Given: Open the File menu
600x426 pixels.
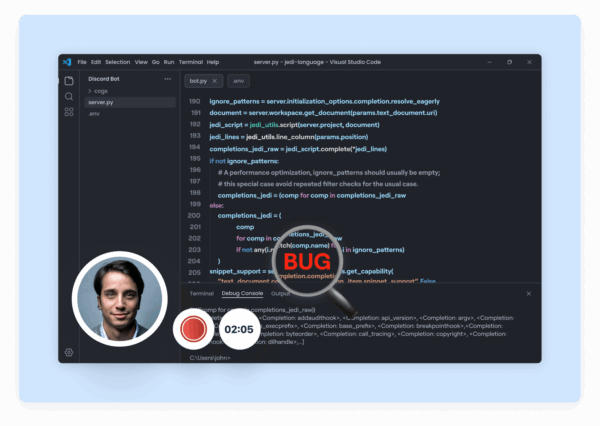Looking at the screenshot, I should click(82, 62).
